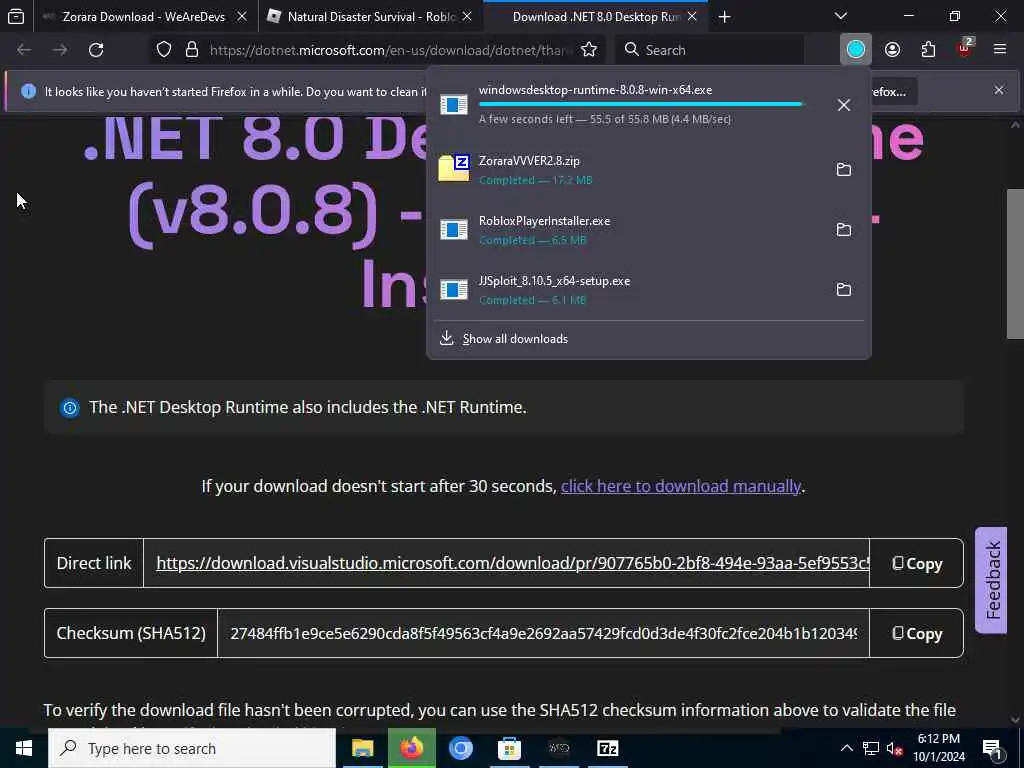Click Show all downloads
1024x768 pixels.
tap(515, 339)
